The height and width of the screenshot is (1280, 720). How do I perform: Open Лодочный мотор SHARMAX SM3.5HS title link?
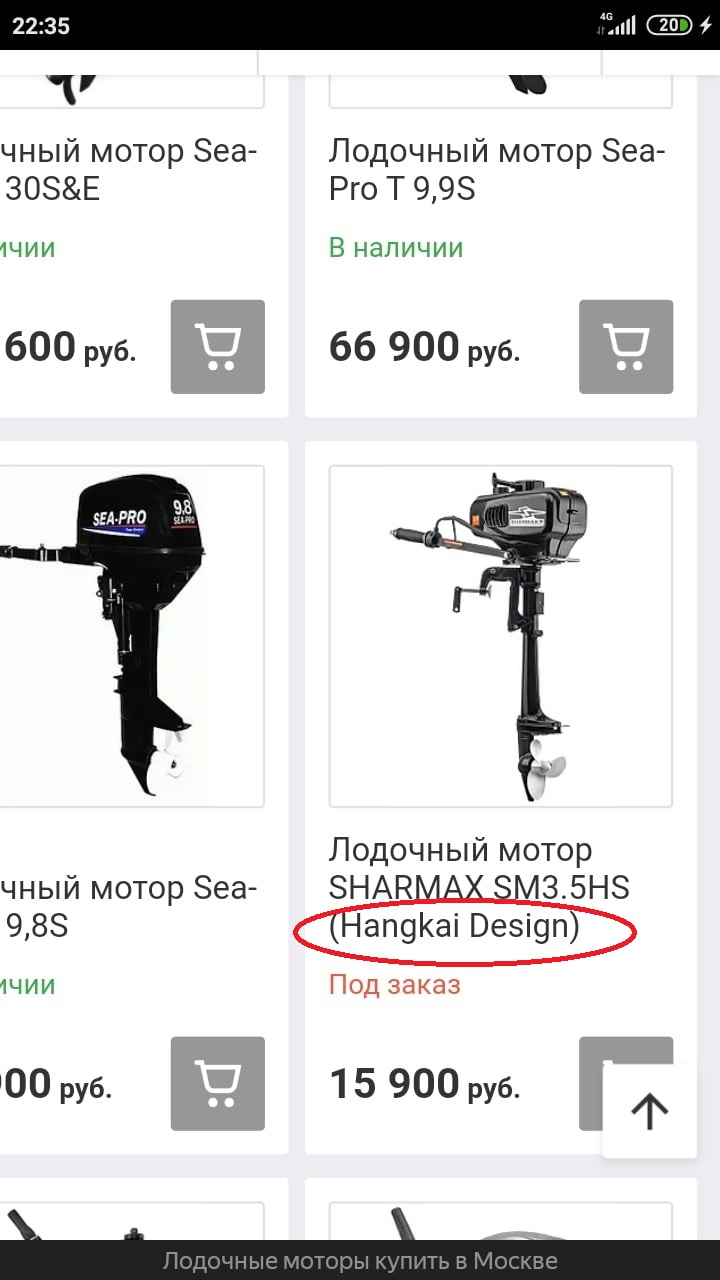479,888
